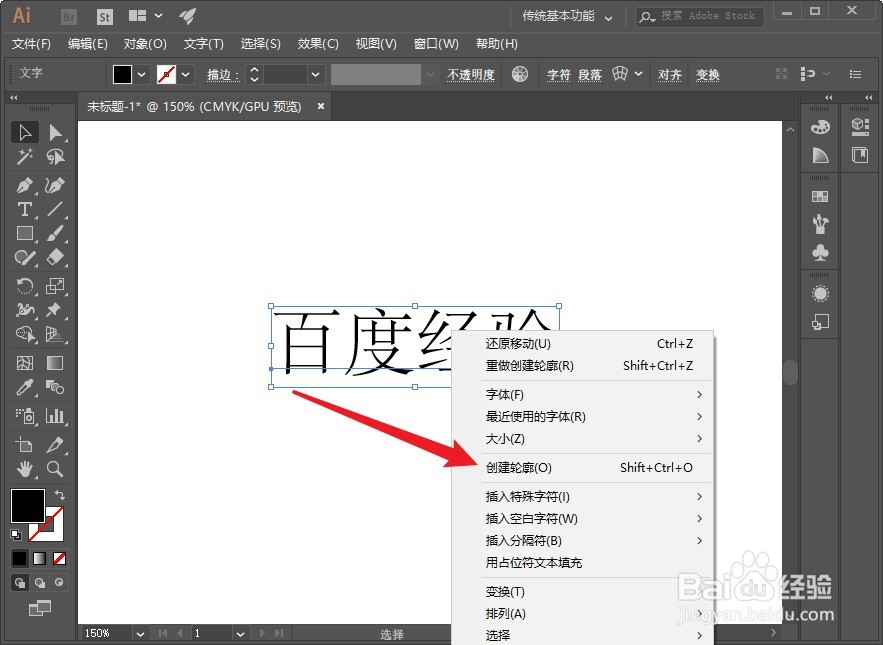Expand 最近使用的字体(R) submenu
The image size is (883, 645).
(x=596, y=416)
